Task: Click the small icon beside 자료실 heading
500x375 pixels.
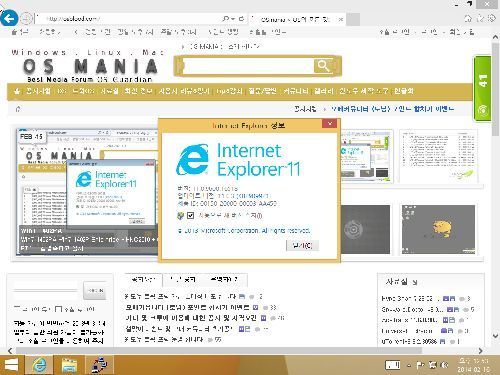Action: (x=414, y=283)
